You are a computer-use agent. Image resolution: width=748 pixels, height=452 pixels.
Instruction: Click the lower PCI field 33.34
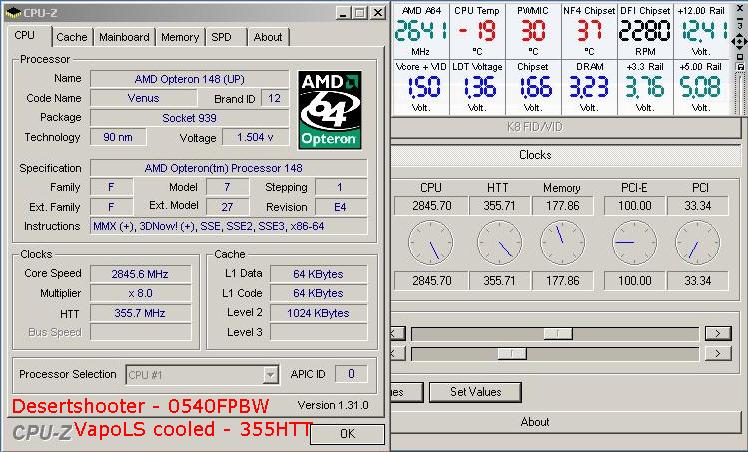(x=697, y=281)
